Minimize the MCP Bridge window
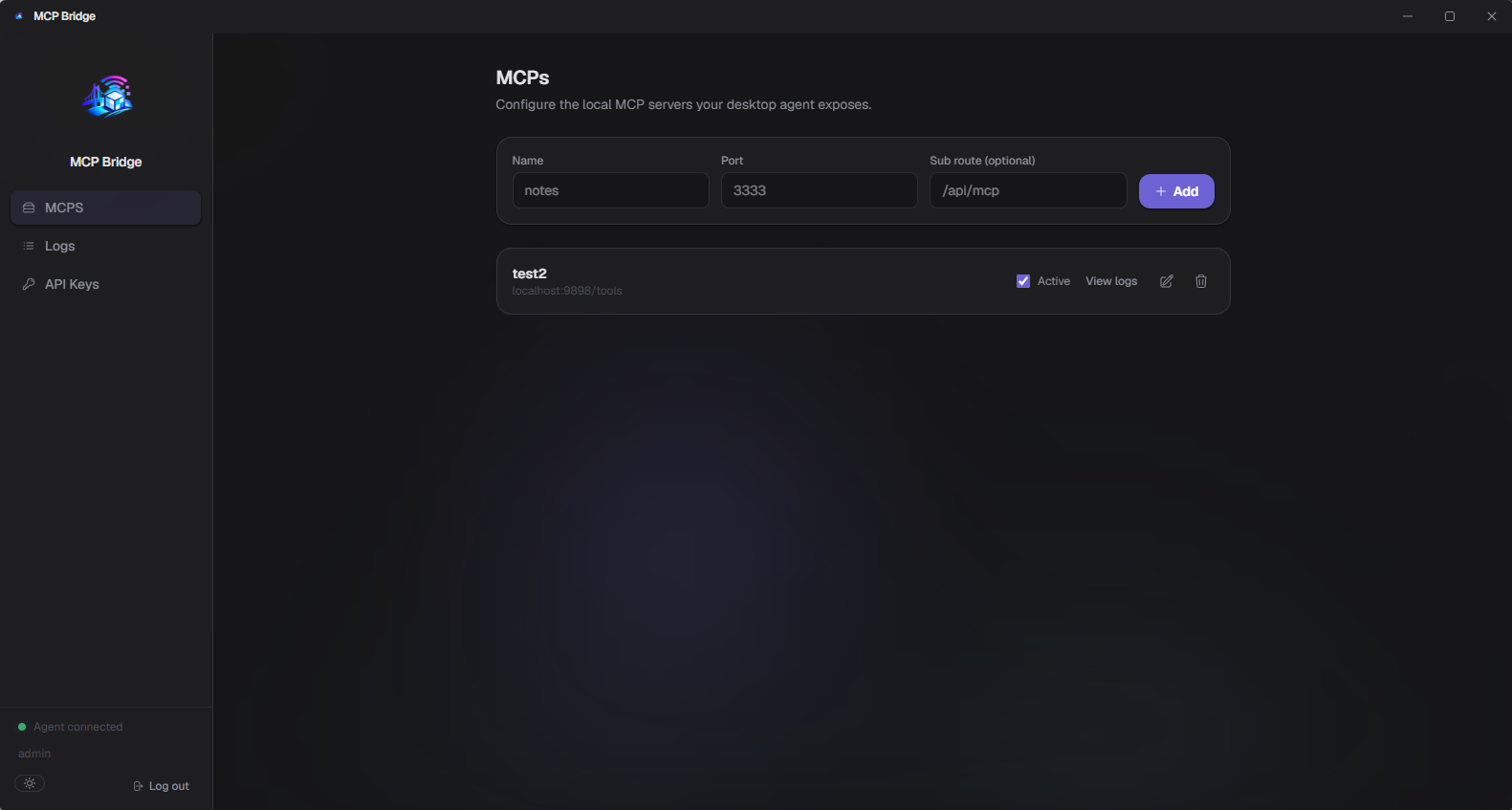The image size is (1512, 810). [x=1408, y=16]
